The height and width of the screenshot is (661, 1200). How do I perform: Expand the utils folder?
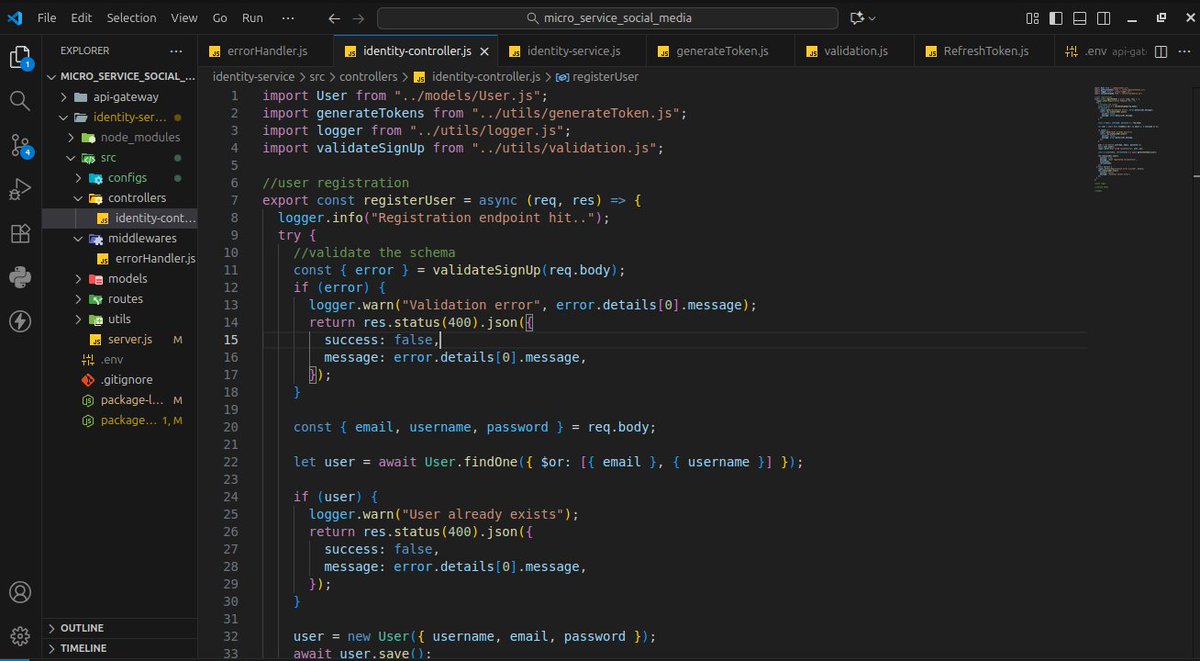point(119,319)
